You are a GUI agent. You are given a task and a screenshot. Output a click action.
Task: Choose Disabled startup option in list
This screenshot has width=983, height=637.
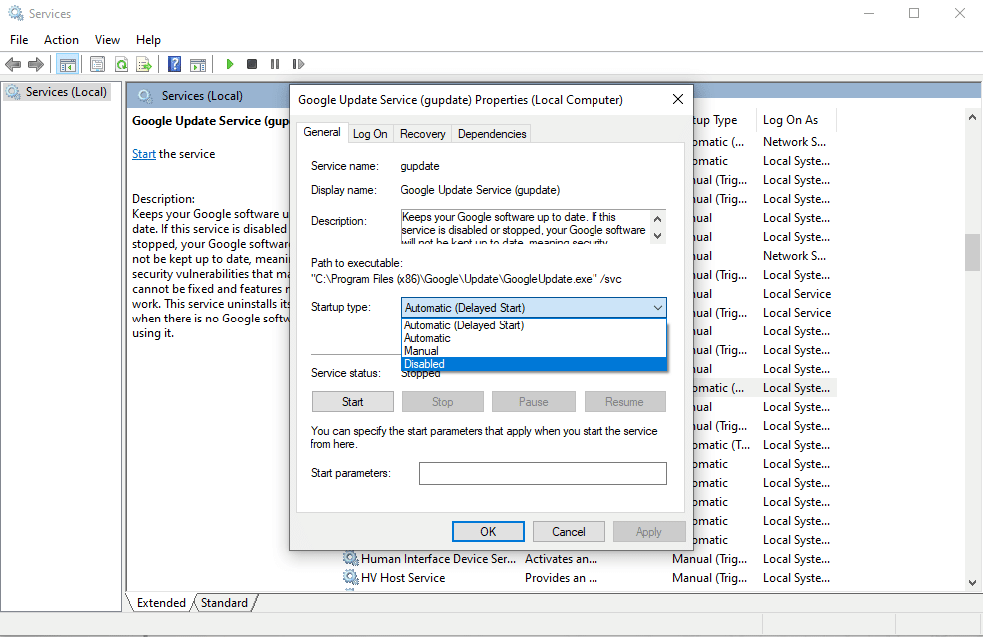[x=534, y=364]
